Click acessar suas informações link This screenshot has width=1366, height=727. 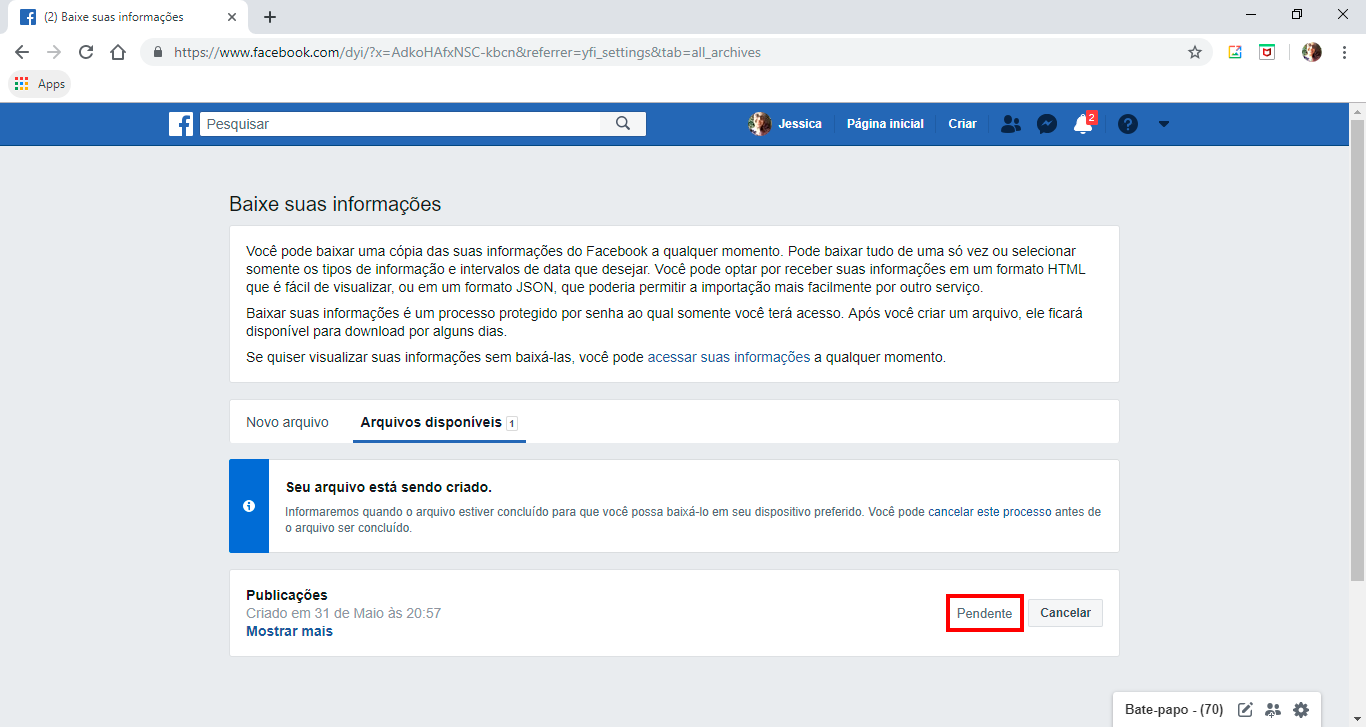729,357
